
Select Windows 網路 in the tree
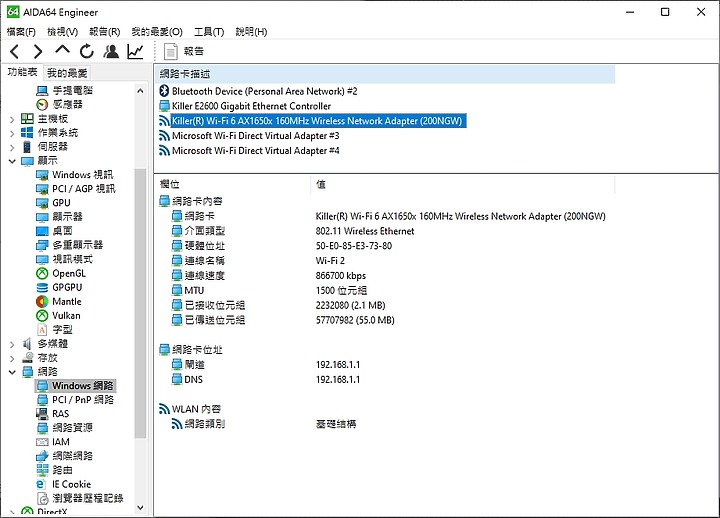click(83, 386)
